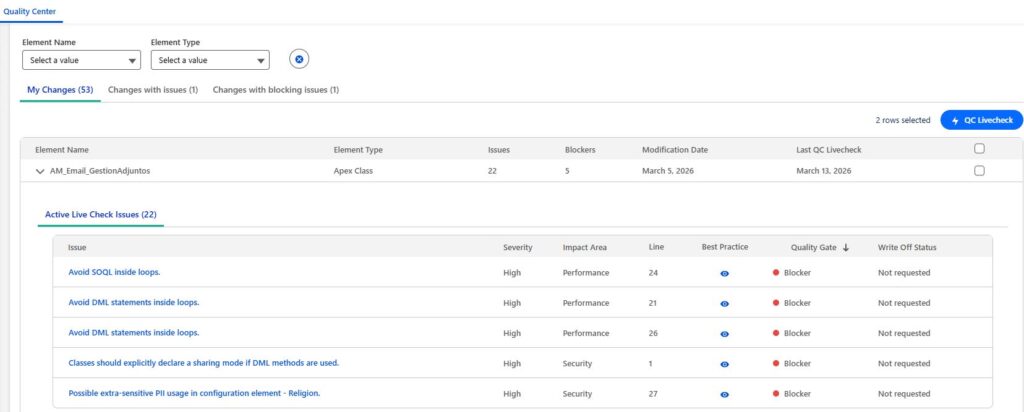
Task: Switch to Changes with blocking issues tab
Action: pos(276,90)
